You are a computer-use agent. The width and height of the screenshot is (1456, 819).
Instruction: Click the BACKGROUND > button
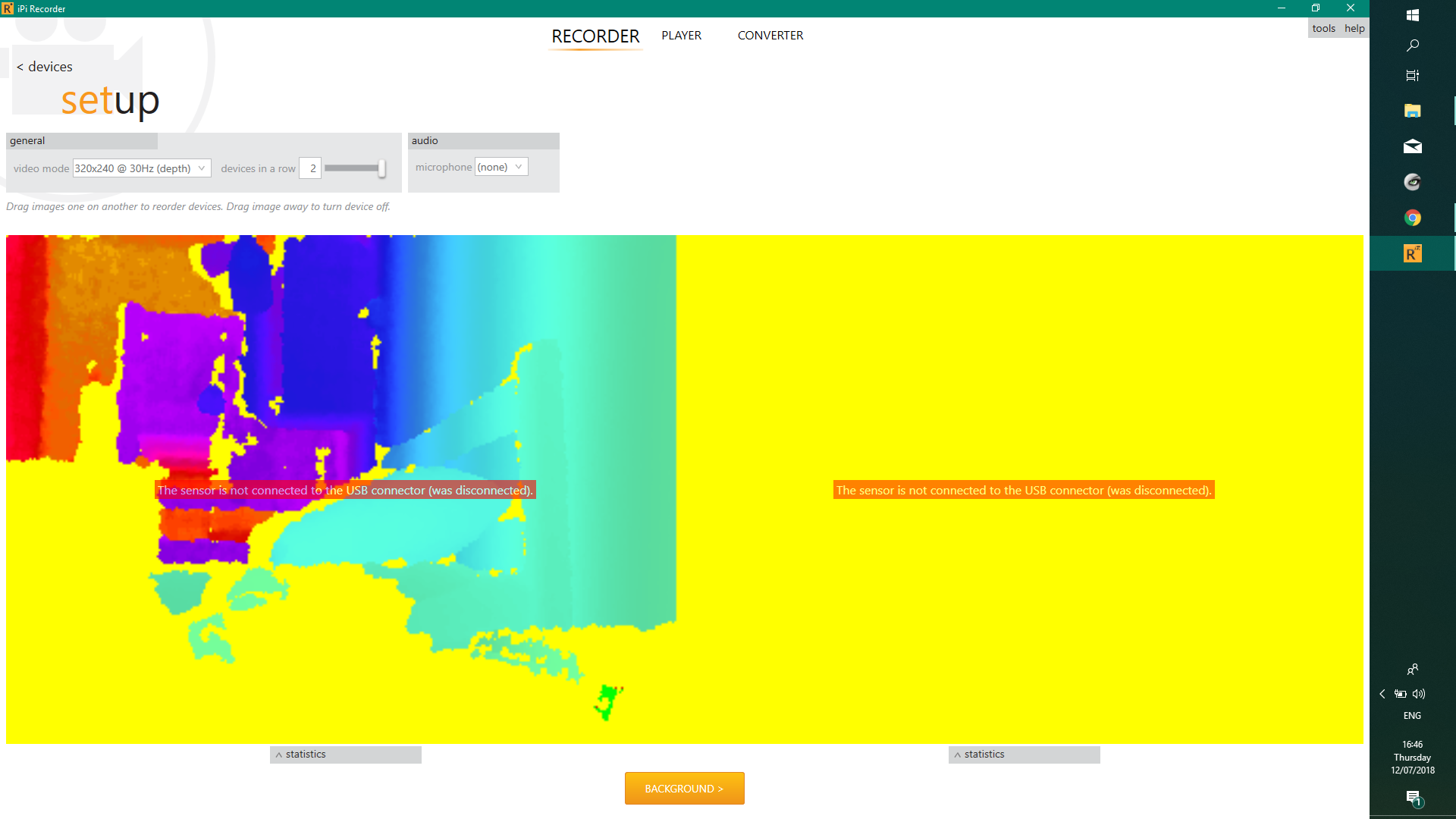click(684, 789)
